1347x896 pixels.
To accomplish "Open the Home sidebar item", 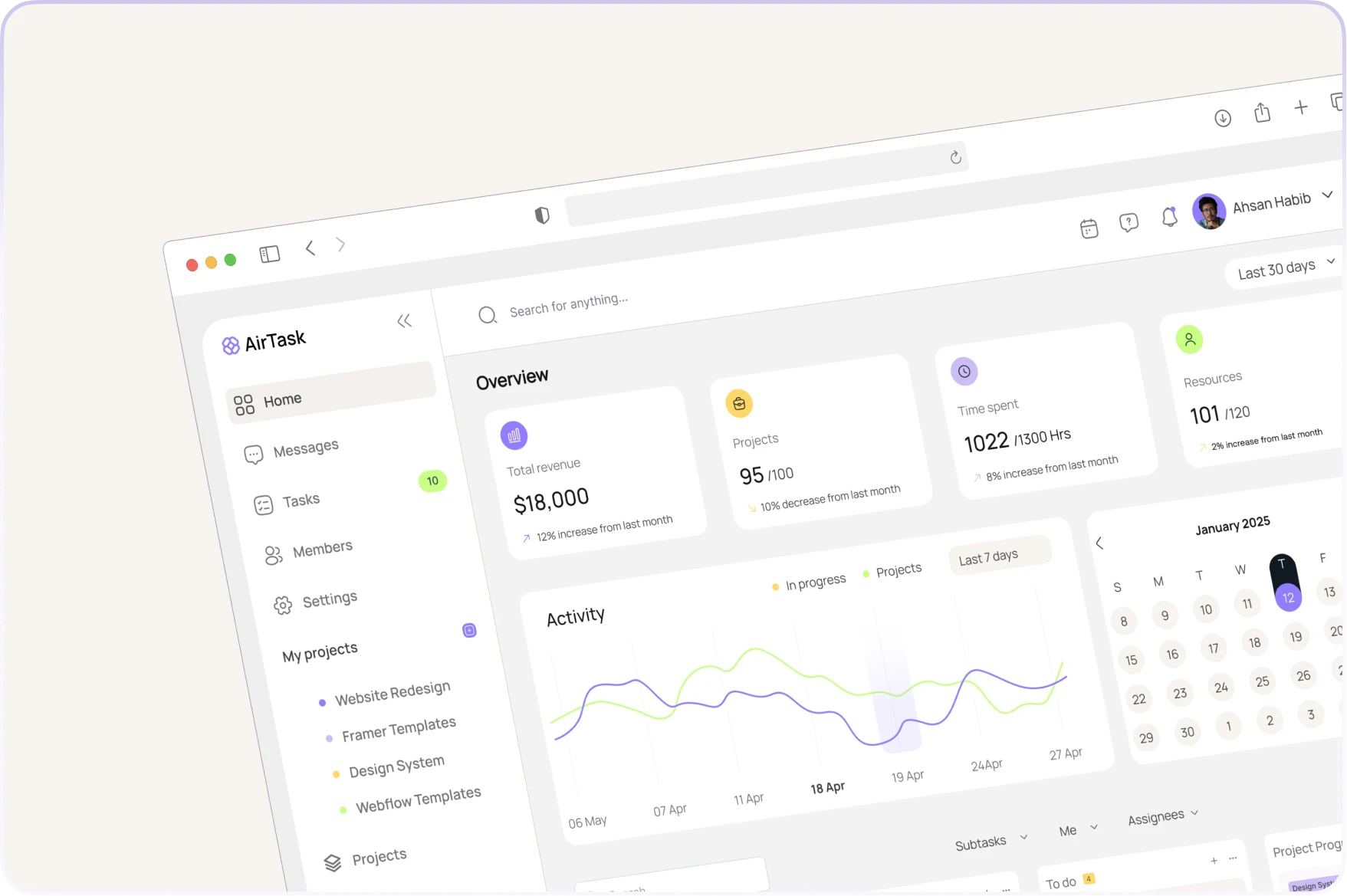I will (x=331, y=392).
